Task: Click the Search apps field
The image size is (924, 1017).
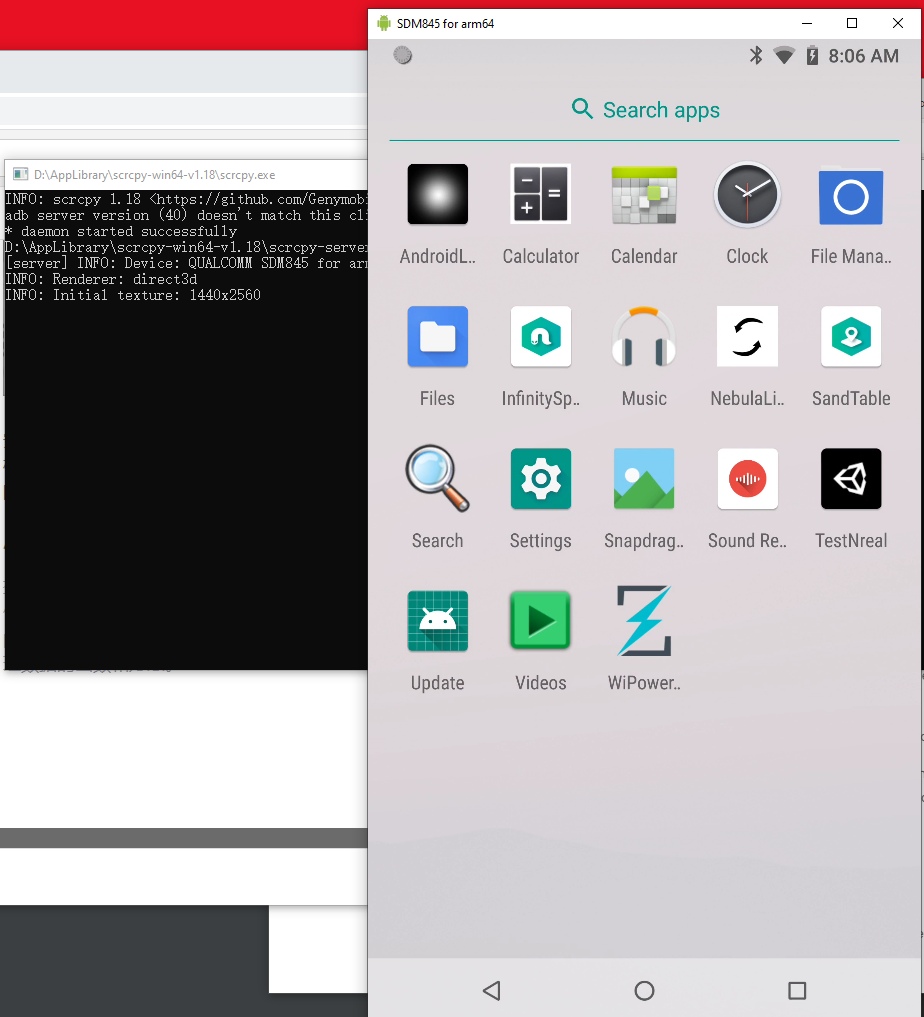Action: click(644, 110)
